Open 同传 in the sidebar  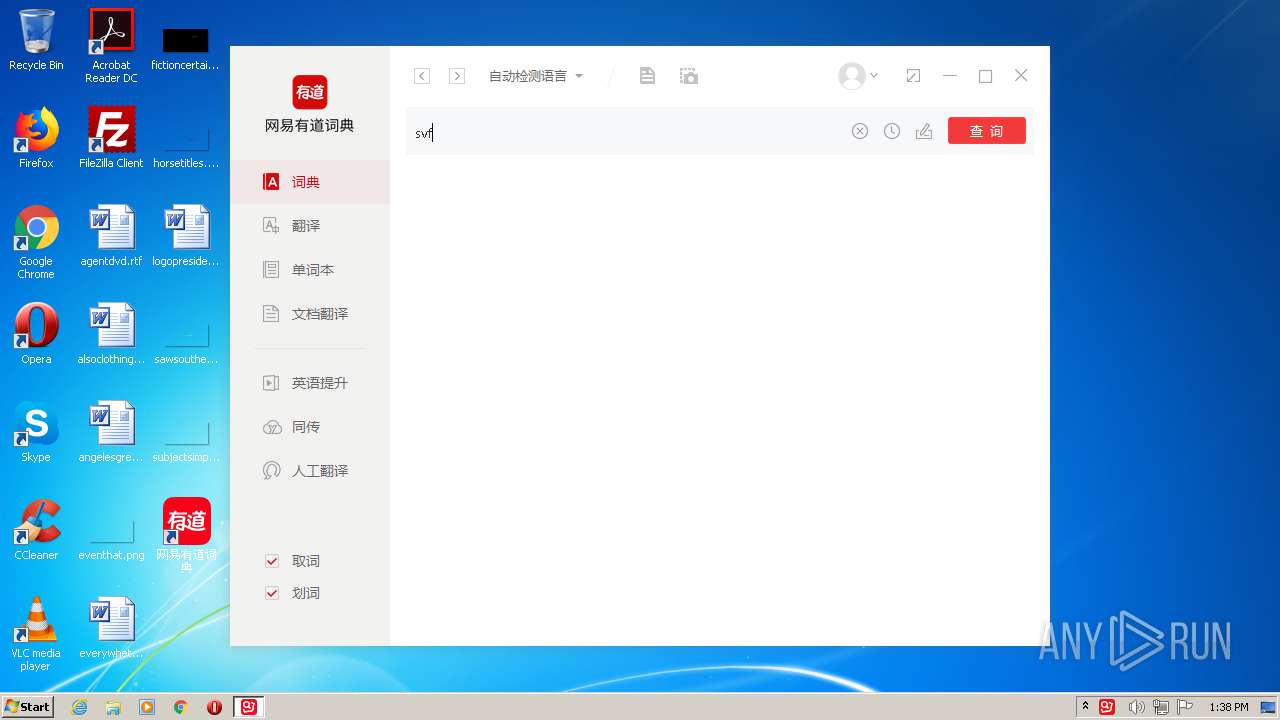click(x=310, y=427)
